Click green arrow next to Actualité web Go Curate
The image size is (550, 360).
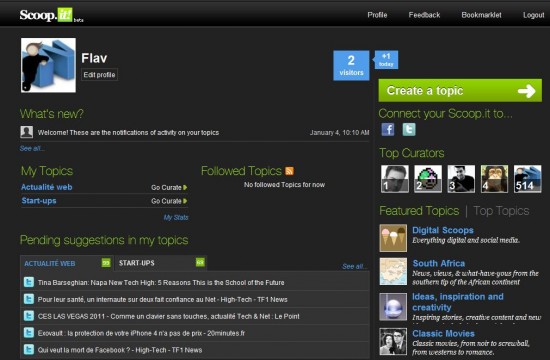pyautogui.click(x=185, y=187)
